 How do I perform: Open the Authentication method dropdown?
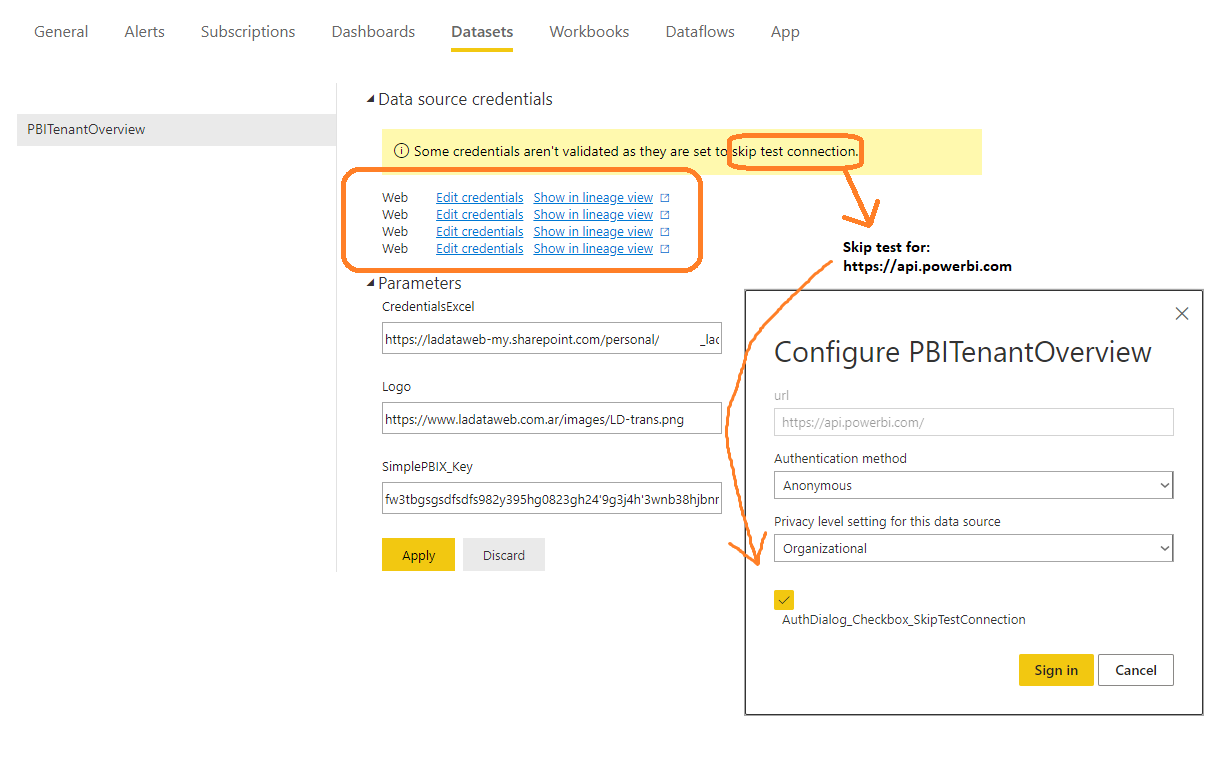point(972,486)
